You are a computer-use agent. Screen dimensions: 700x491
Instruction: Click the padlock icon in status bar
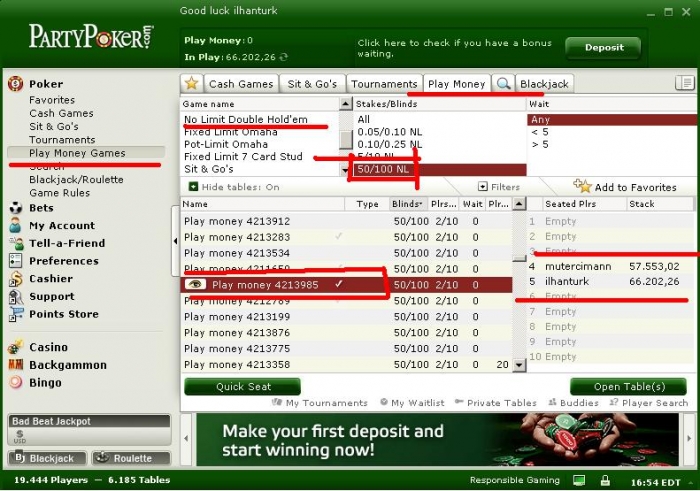[605, 481]
